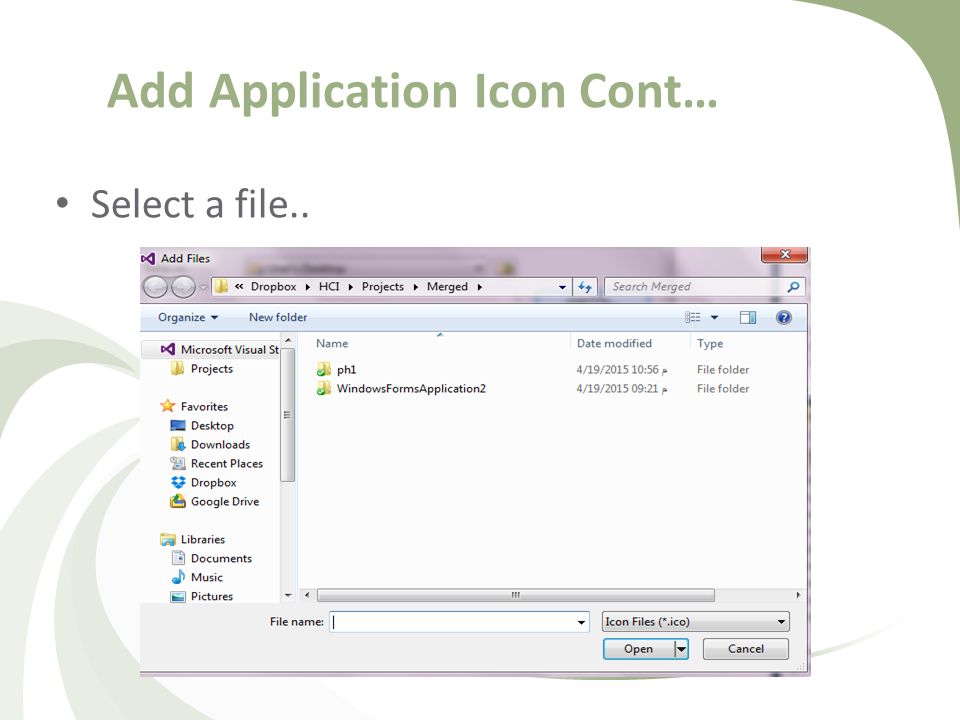Viewport: 960px width, 720px height.
Task: Select the ph1 folder row name
Action: coord(347,369)
